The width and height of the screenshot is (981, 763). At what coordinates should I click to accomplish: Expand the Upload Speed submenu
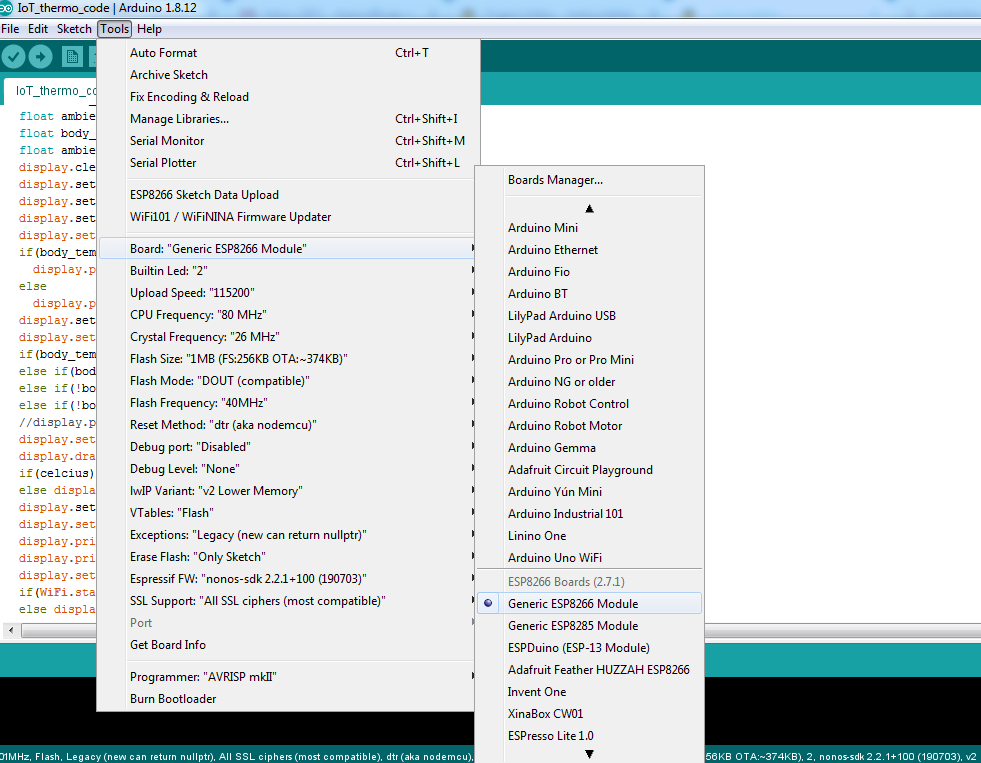(x=288, y=293)
